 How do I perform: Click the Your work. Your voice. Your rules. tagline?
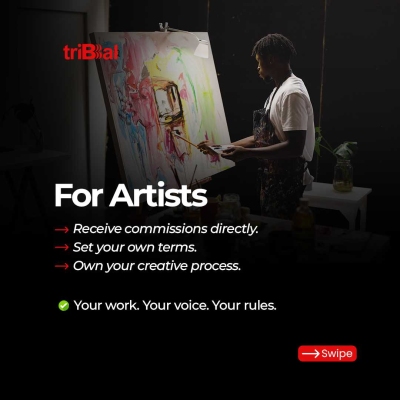(175, 305)
